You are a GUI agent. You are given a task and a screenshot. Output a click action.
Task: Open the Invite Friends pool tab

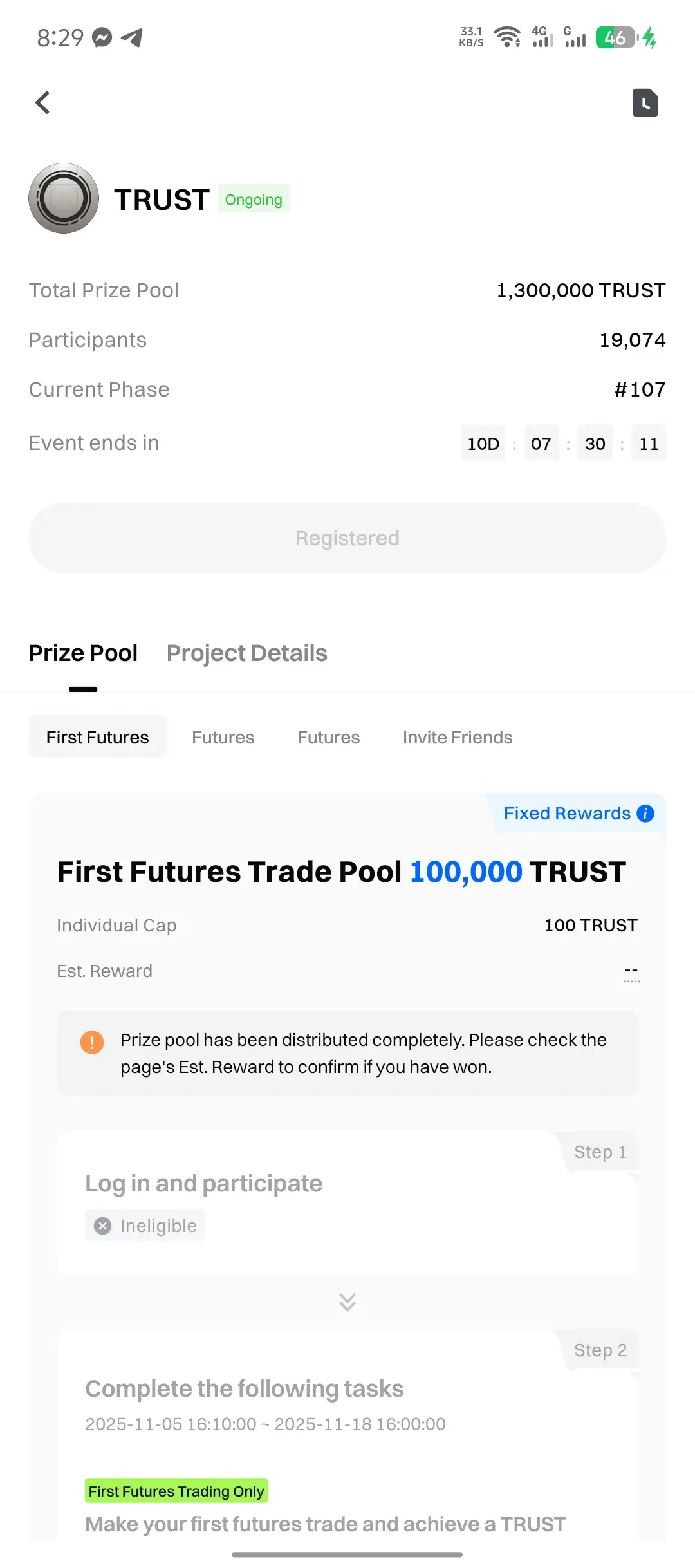pyautogui.click(x=458, y=737)
